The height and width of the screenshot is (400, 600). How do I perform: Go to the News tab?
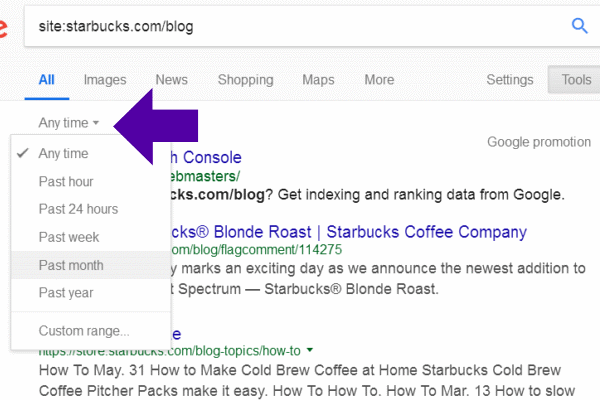171,80
